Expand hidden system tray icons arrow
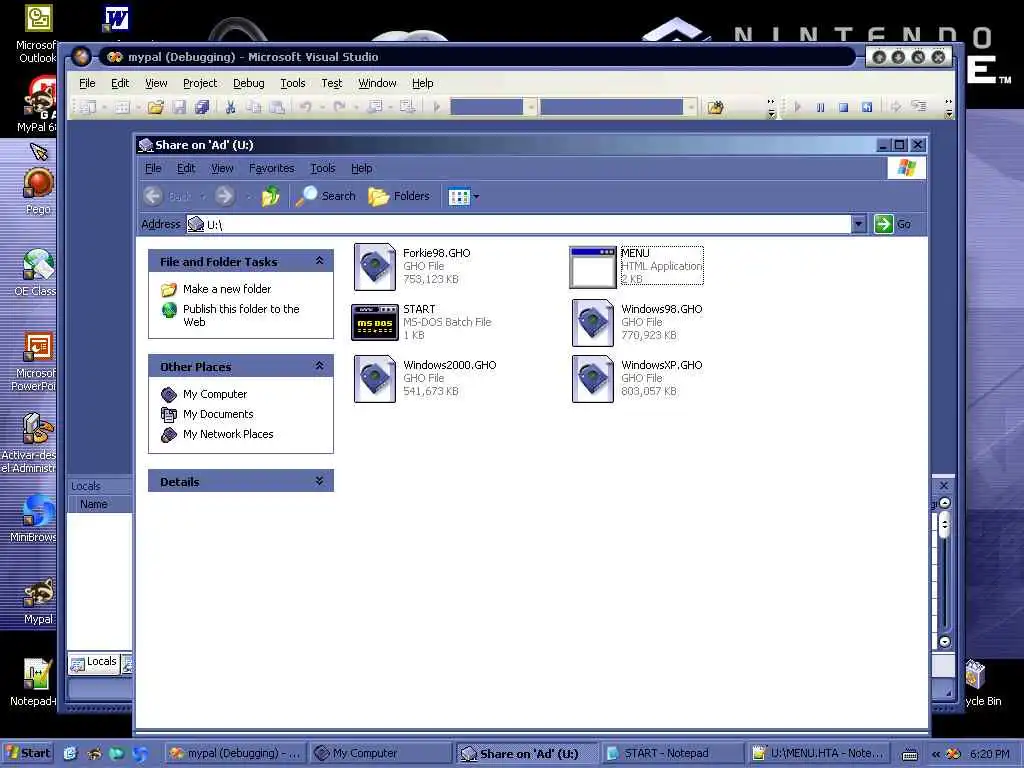Screen dimensions: 1024x768 (935, 754)
